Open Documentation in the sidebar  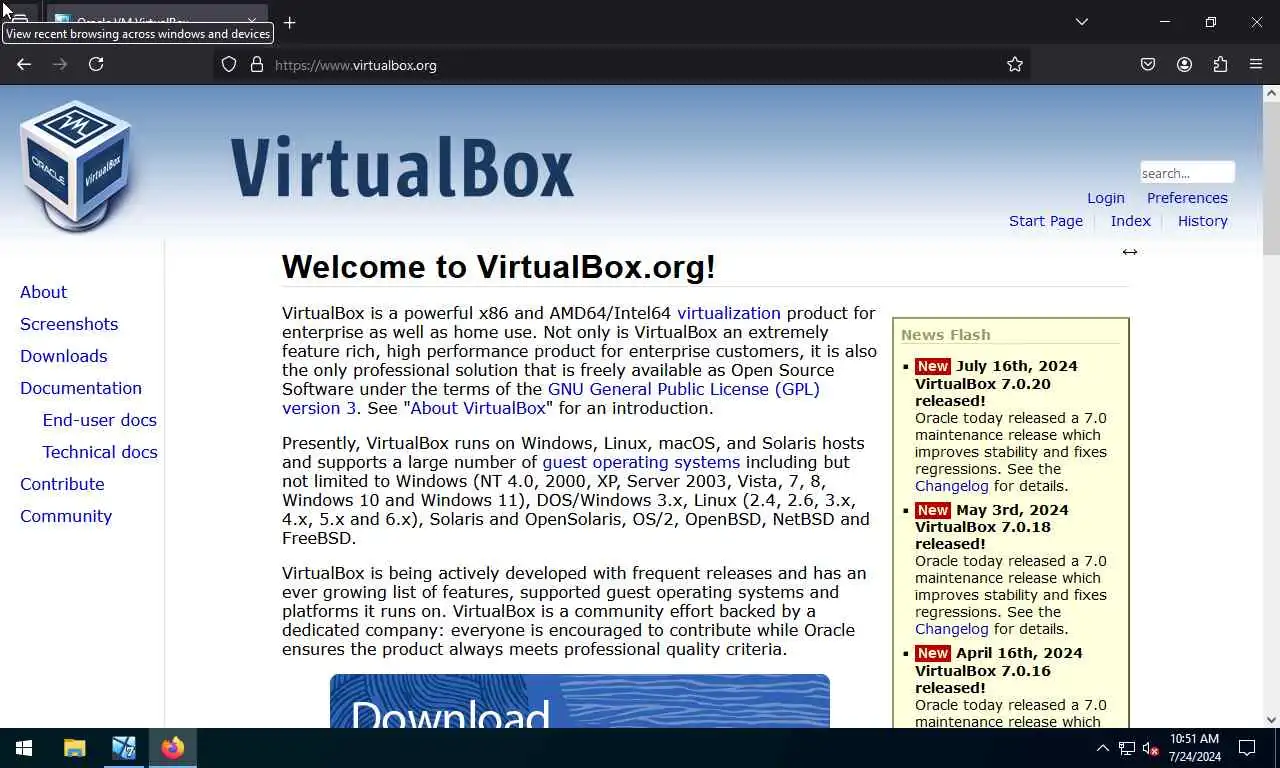pyautogui.click(x=81, y=388)
